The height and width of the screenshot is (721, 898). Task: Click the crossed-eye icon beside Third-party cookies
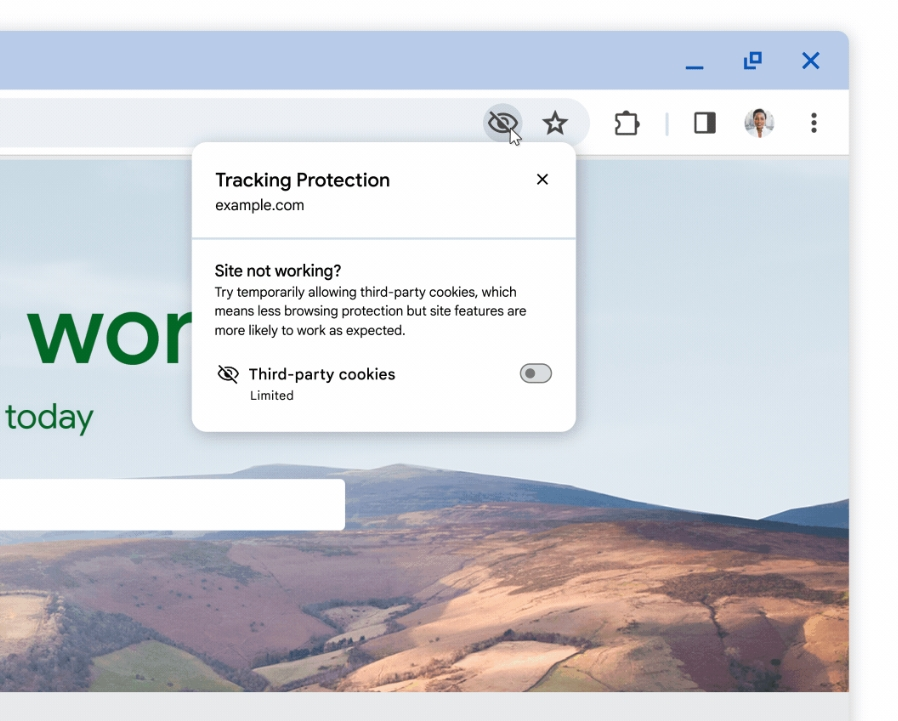click(x=228, y=374)
